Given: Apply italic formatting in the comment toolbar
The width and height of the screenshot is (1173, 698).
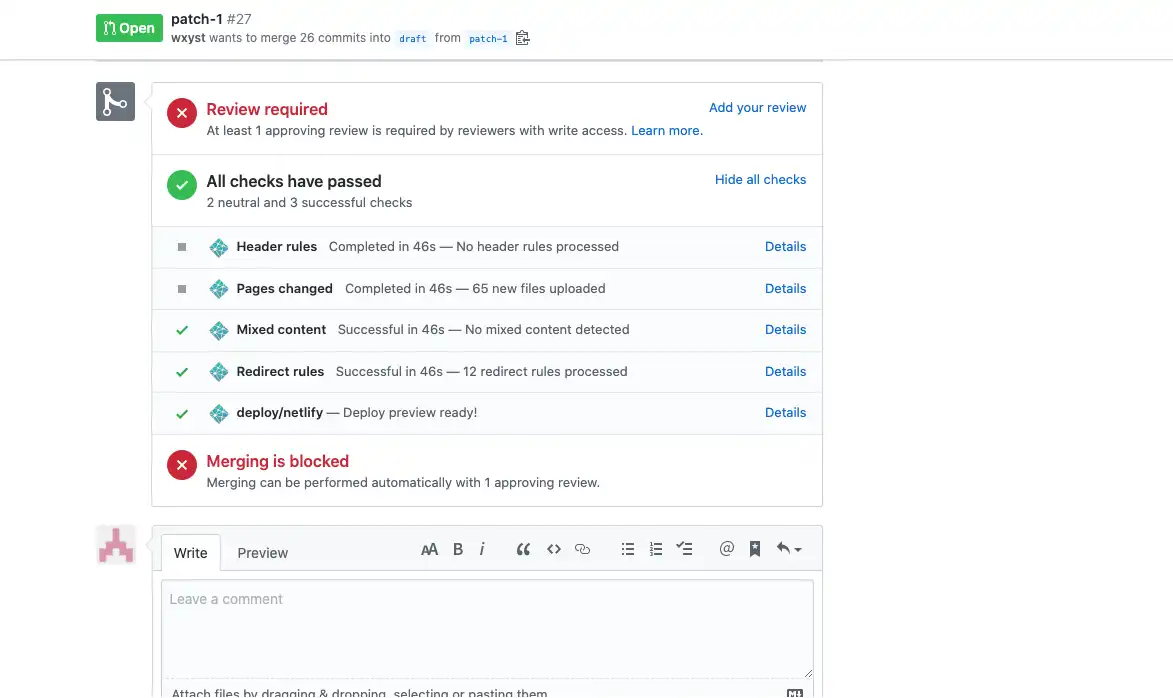Looking at the screenshot, I should pyautogui.click(x=482, y=549).
